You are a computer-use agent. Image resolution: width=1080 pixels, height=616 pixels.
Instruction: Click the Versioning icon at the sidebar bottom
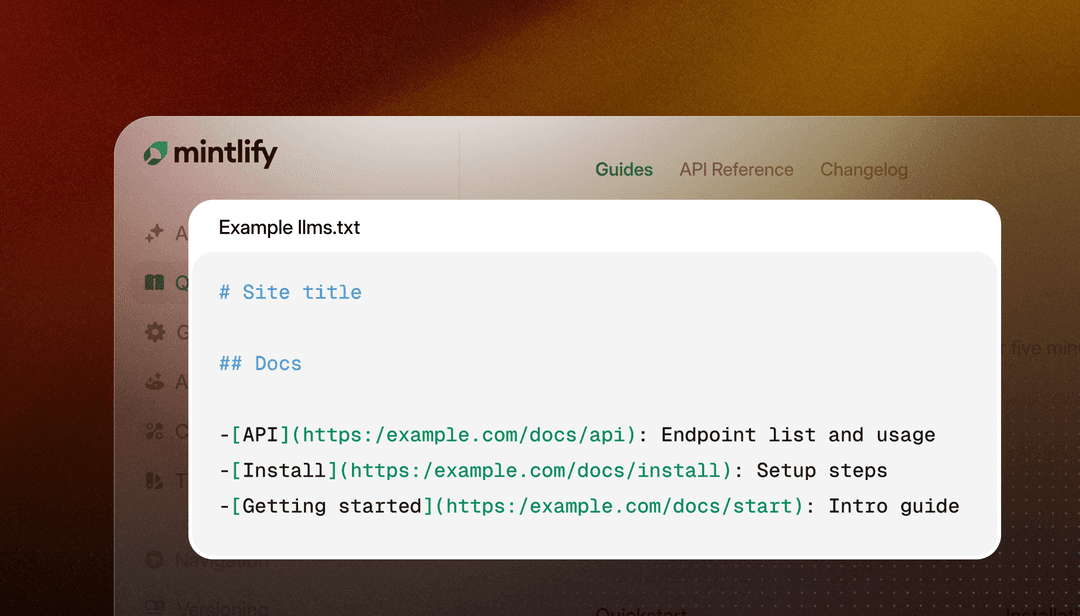pyautogui.click(x=157, y=608)
